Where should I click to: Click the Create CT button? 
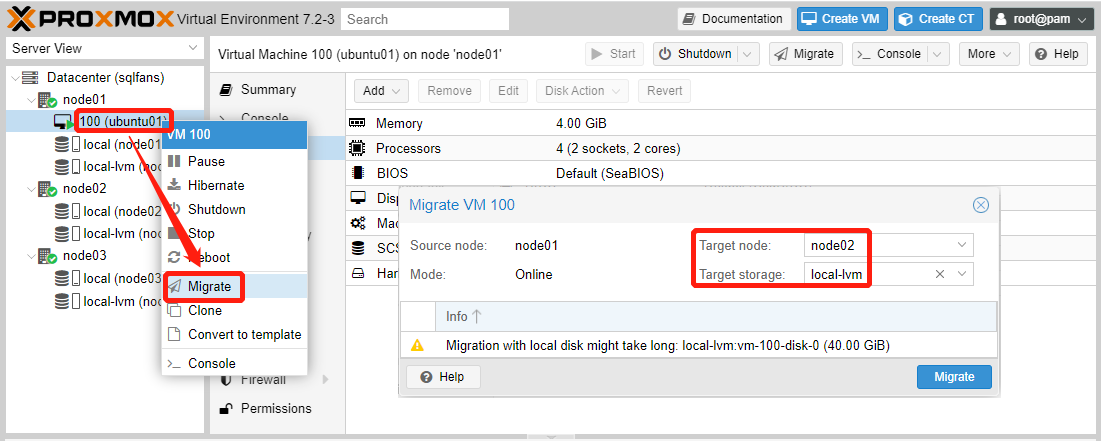coord(938,19)
